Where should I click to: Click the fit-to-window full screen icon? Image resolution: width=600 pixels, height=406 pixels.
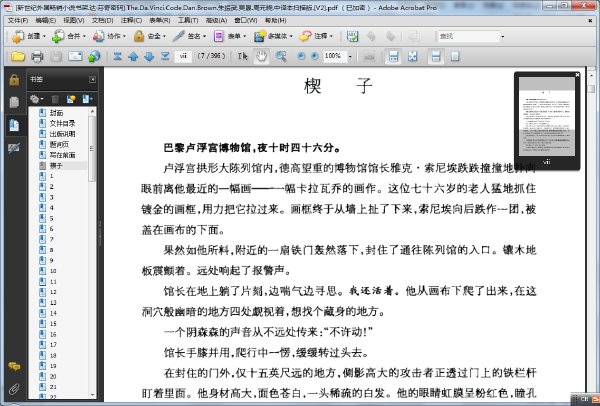[412, 57]
